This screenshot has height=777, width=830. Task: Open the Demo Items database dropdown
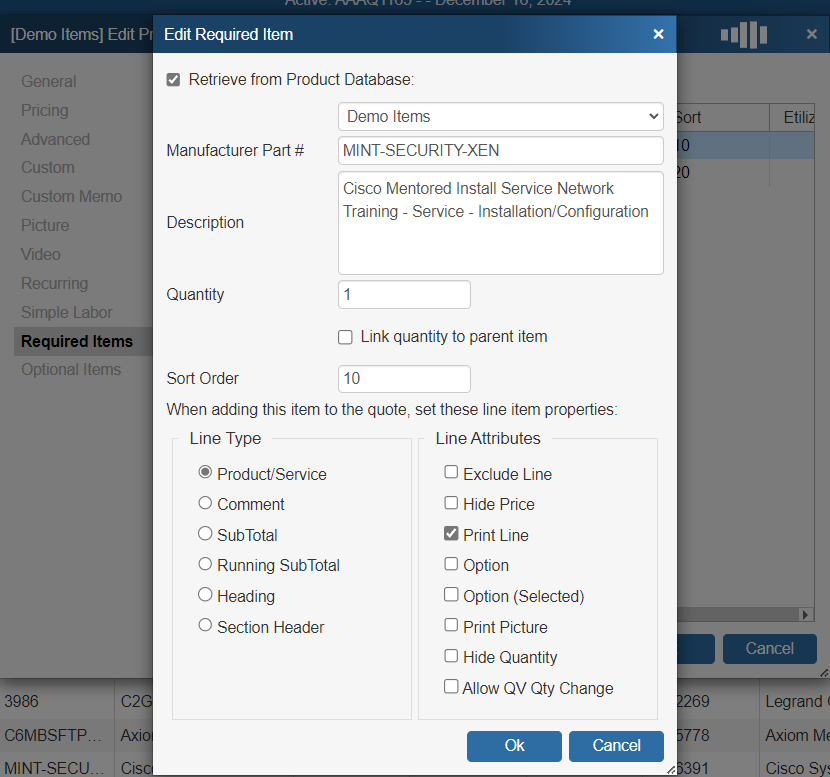(x=500, y=116)
